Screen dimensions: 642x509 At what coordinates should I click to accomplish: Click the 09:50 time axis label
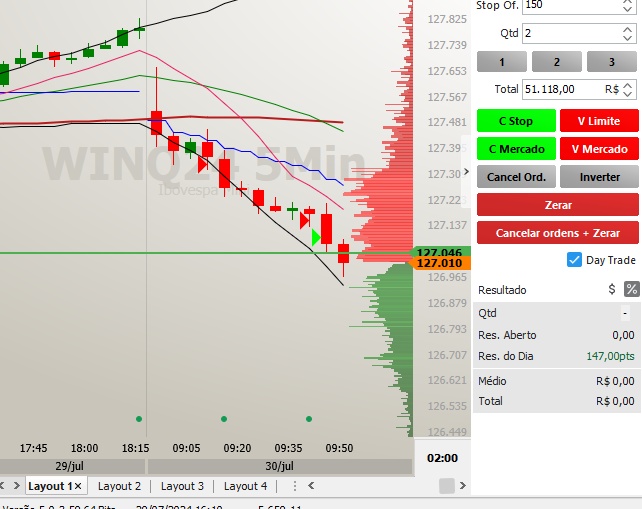coord(339,448)
